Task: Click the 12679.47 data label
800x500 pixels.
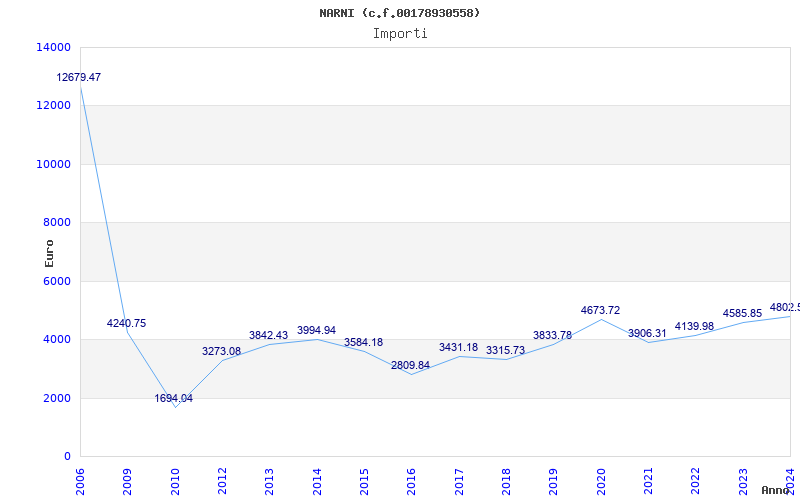Action: 79,78
